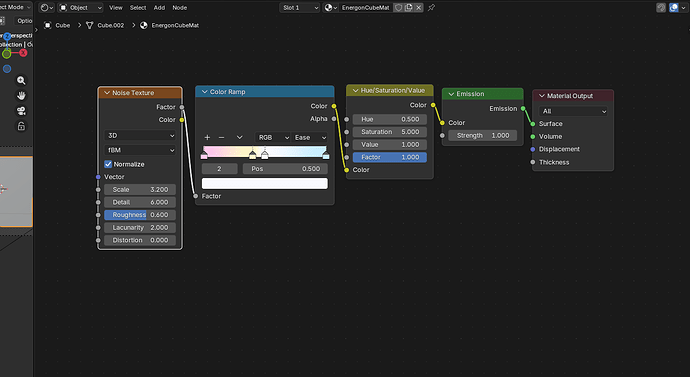This screenshot has height=377, width=690.
Task: Click the blue Factor slider in Hue/Saturation node
Action: pyautogui.click(x=389, y=157)
